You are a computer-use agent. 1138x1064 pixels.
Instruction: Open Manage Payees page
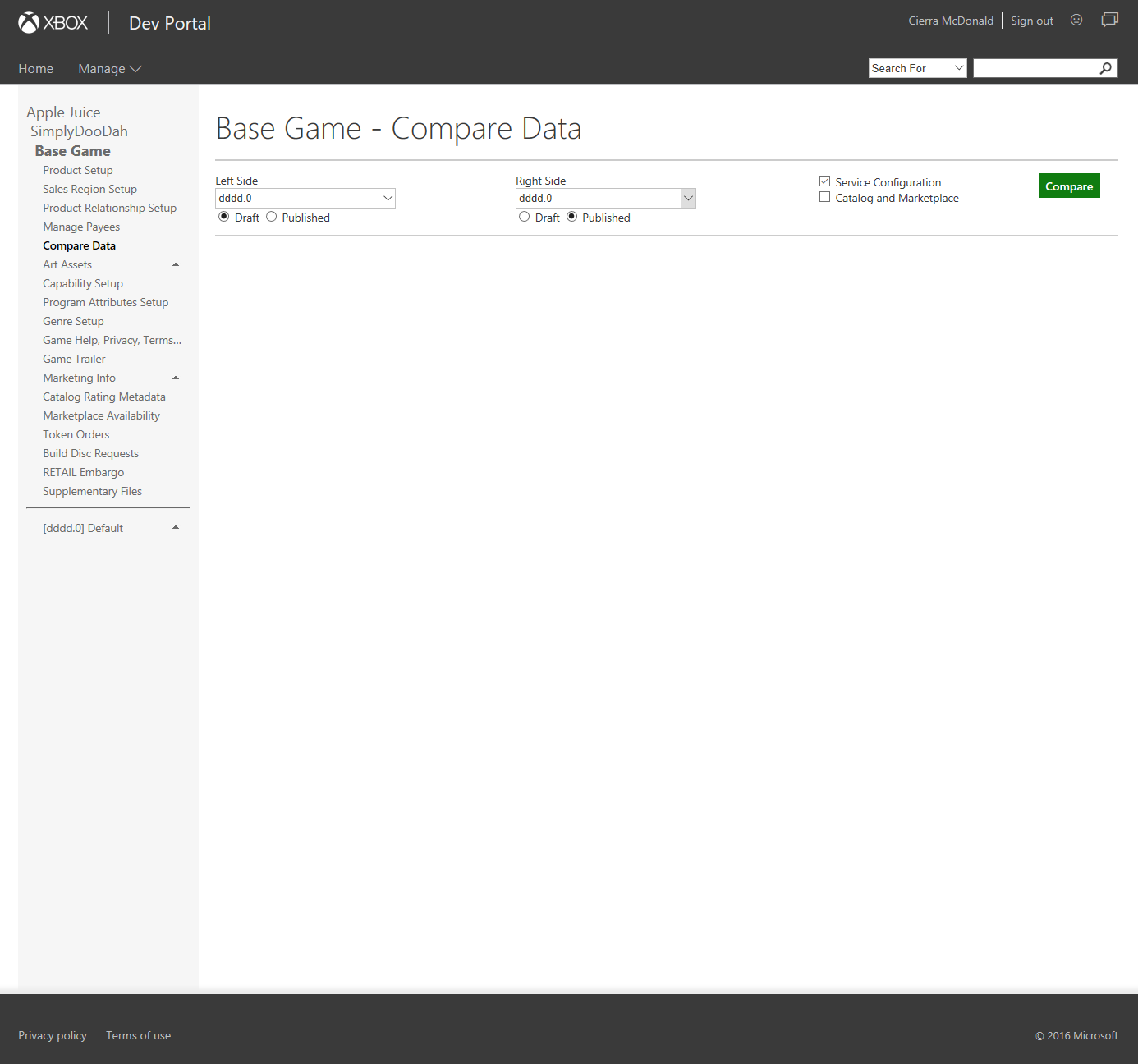point(81,227)
